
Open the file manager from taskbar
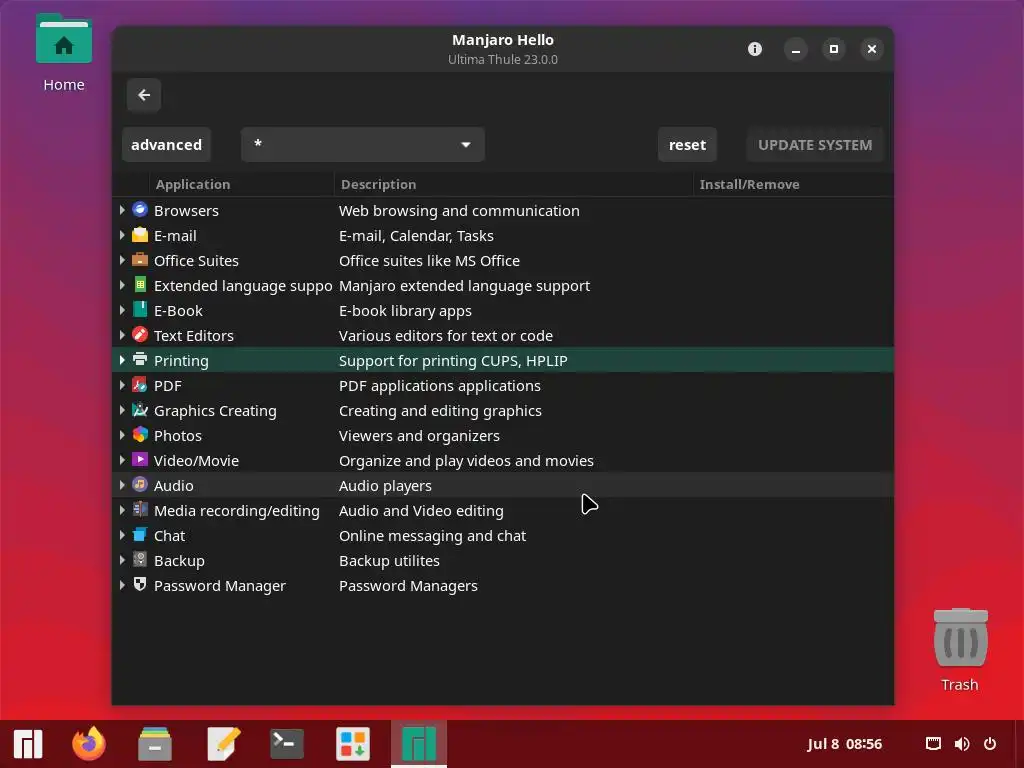155,744
